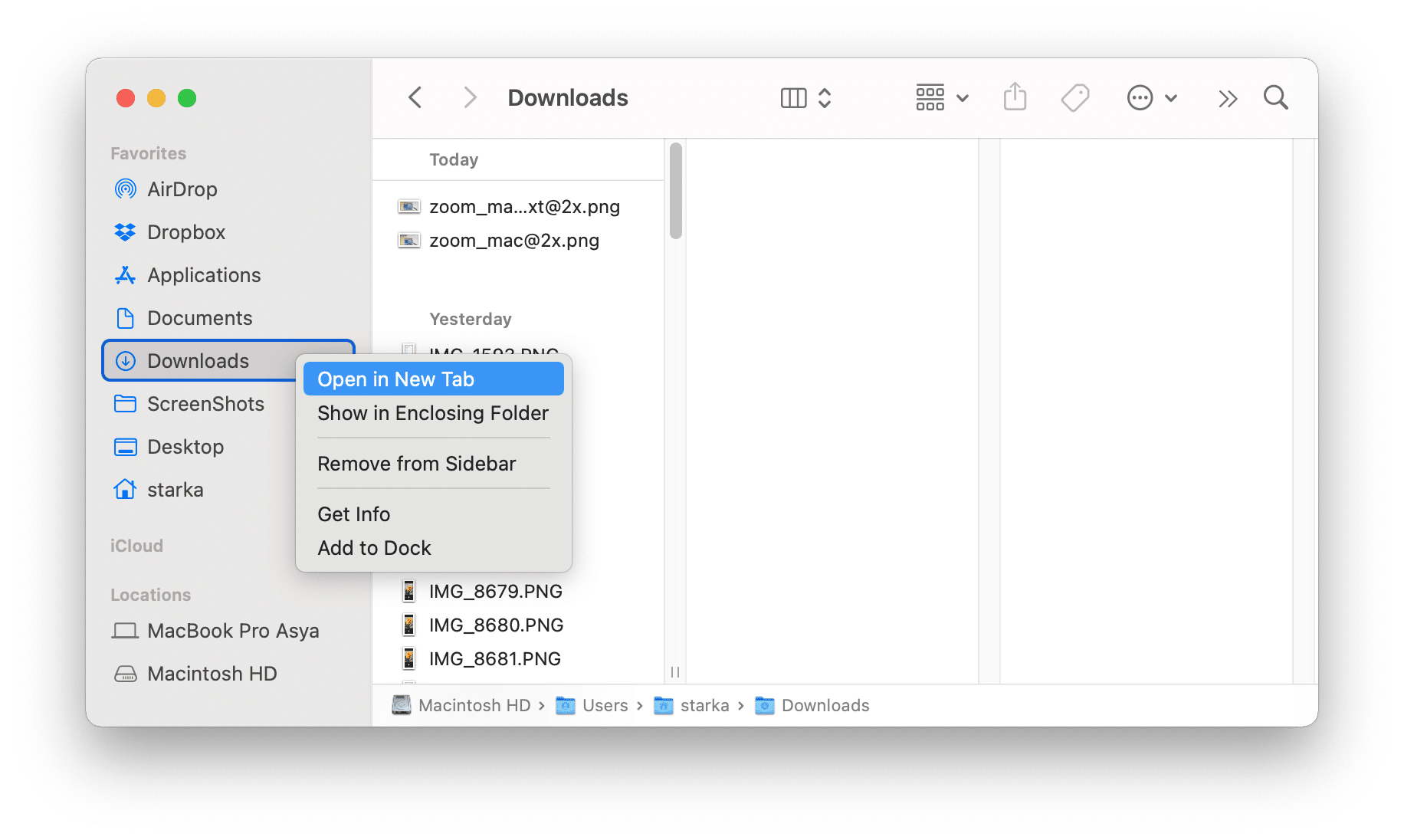Go back with the left chevron button

(415, 98)
